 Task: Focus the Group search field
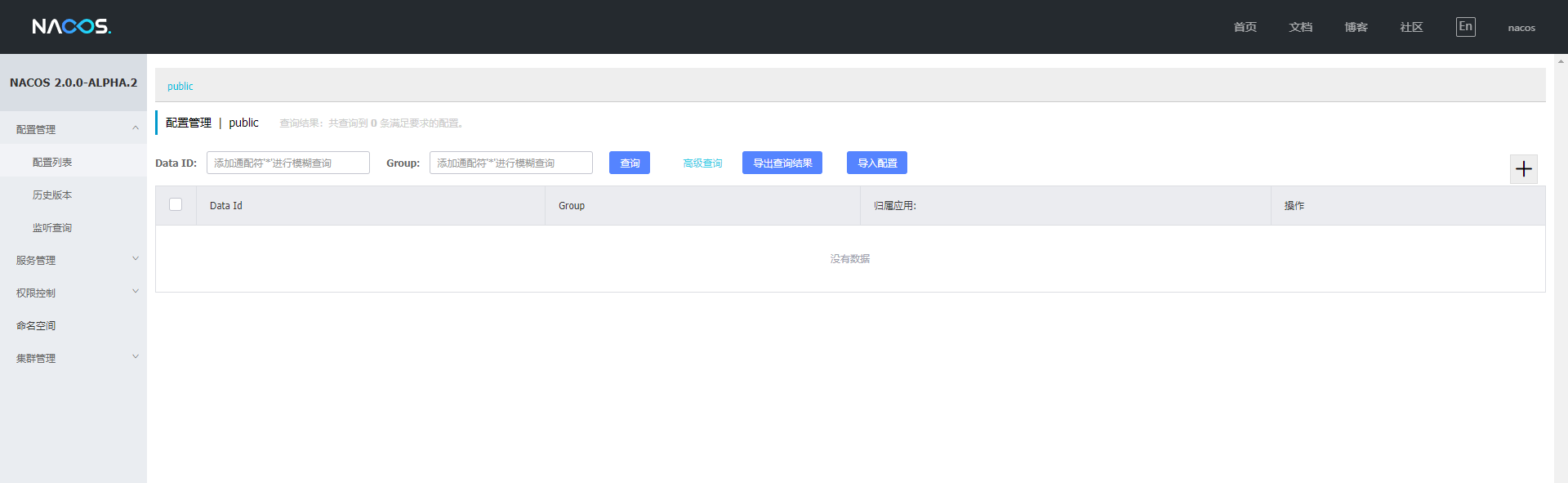pyautogui.click(x=511, y=163)
